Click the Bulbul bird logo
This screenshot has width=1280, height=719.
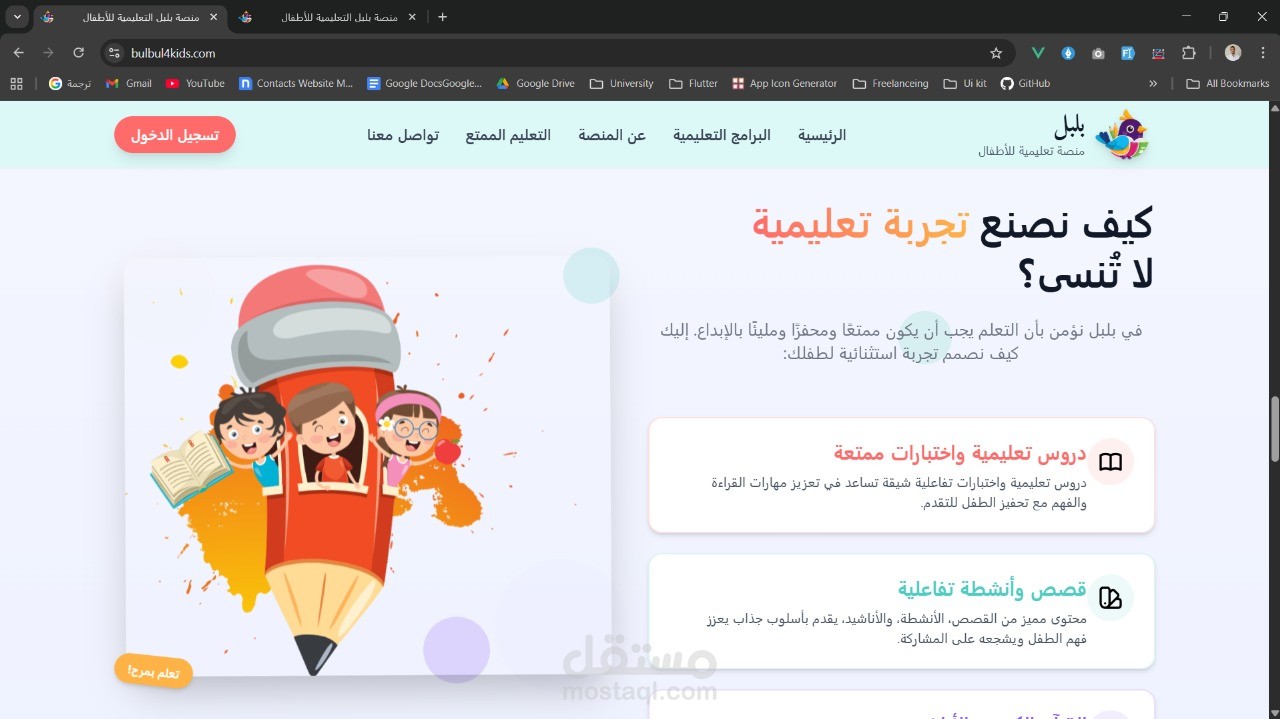[1122, 135]
